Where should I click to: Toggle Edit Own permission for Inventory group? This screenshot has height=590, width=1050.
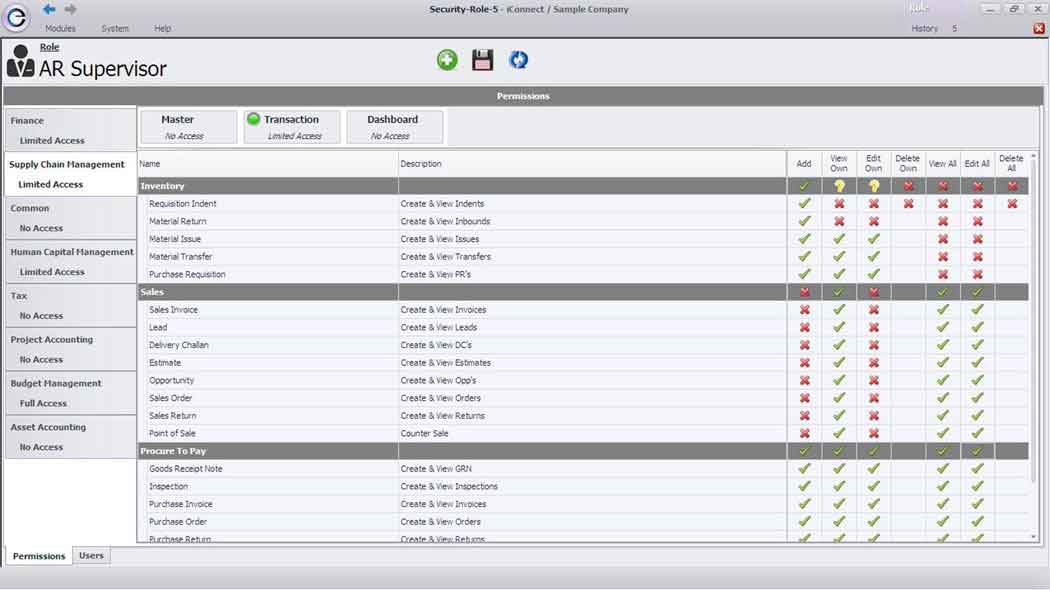(x=873, y=186)
